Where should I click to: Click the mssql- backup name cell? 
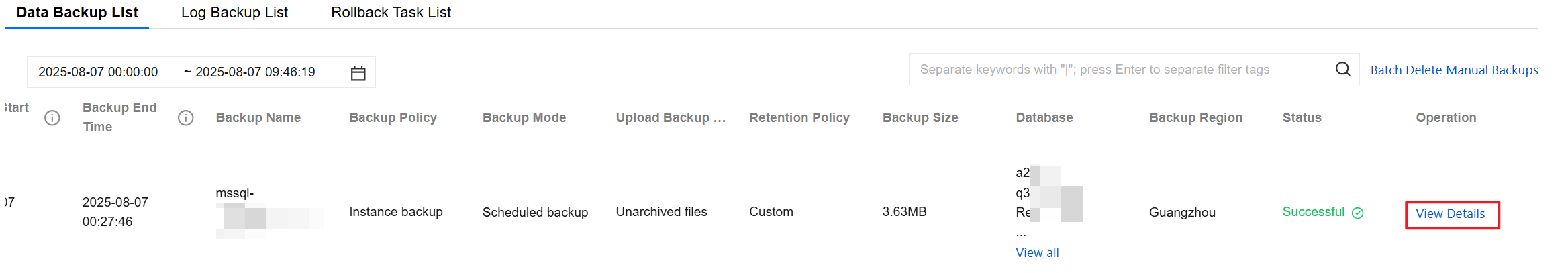click(x=235, y=193)
